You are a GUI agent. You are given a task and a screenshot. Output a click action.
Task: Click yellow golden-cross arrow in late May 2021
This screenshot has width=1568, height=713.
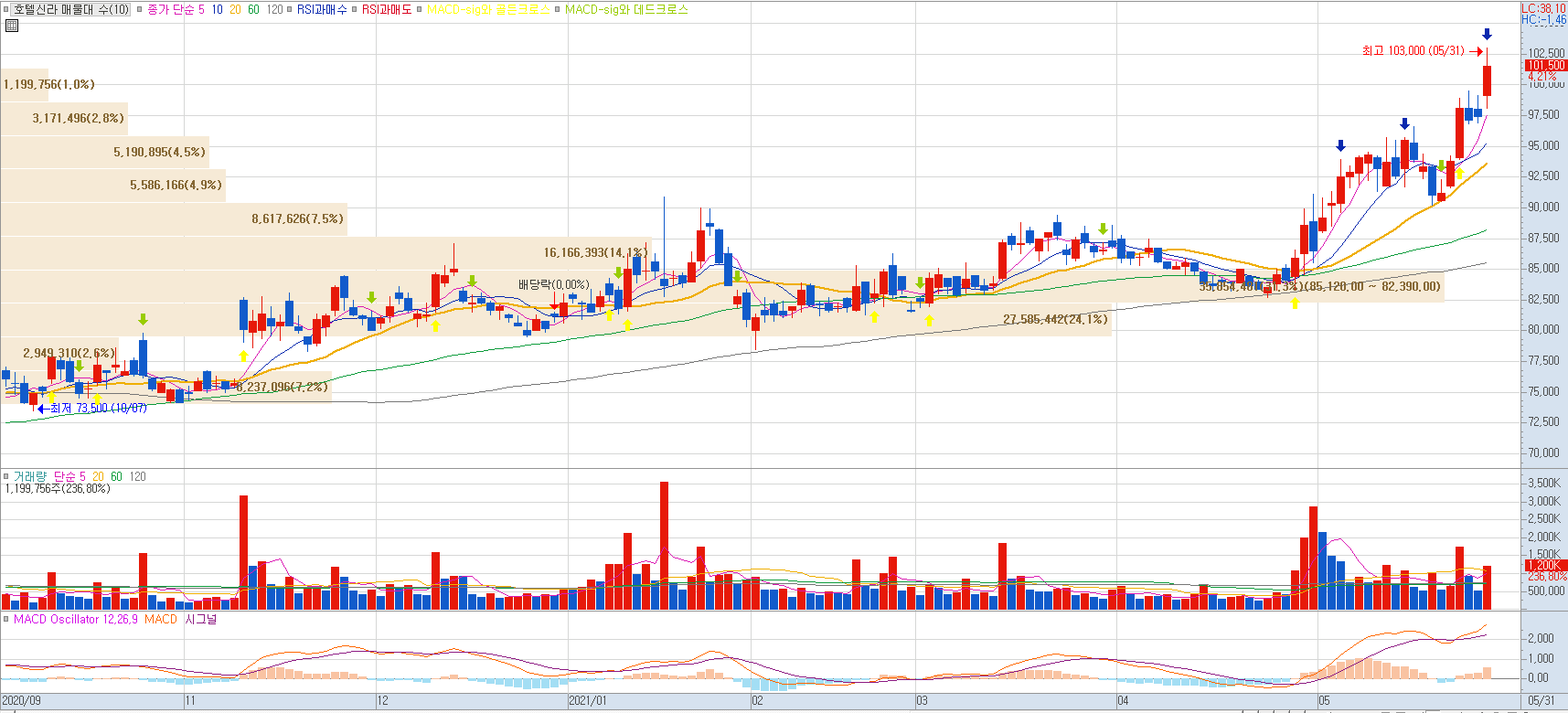[1459, 173]
